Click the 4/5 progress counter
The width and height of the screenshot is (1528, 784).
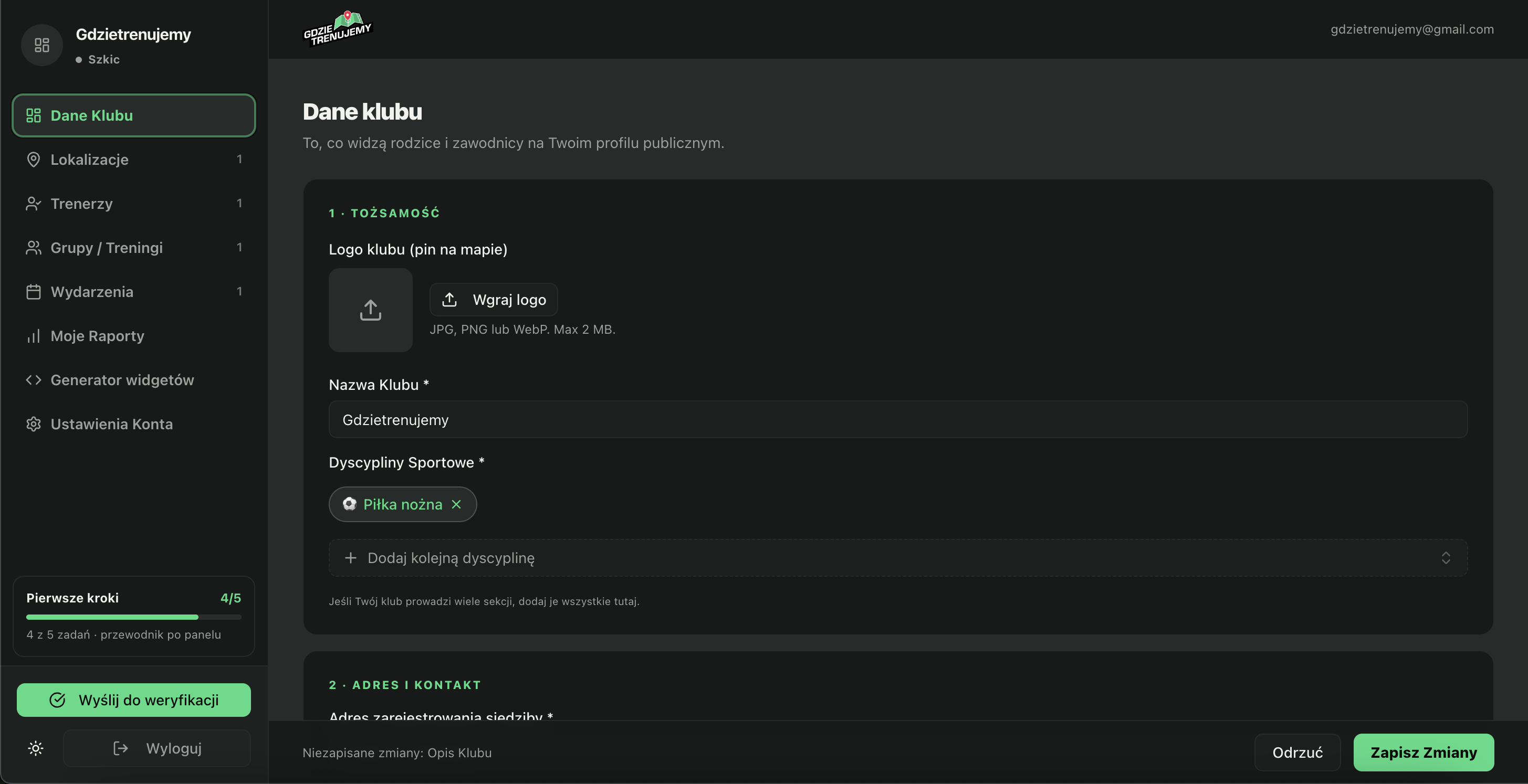tap(231, 598)
